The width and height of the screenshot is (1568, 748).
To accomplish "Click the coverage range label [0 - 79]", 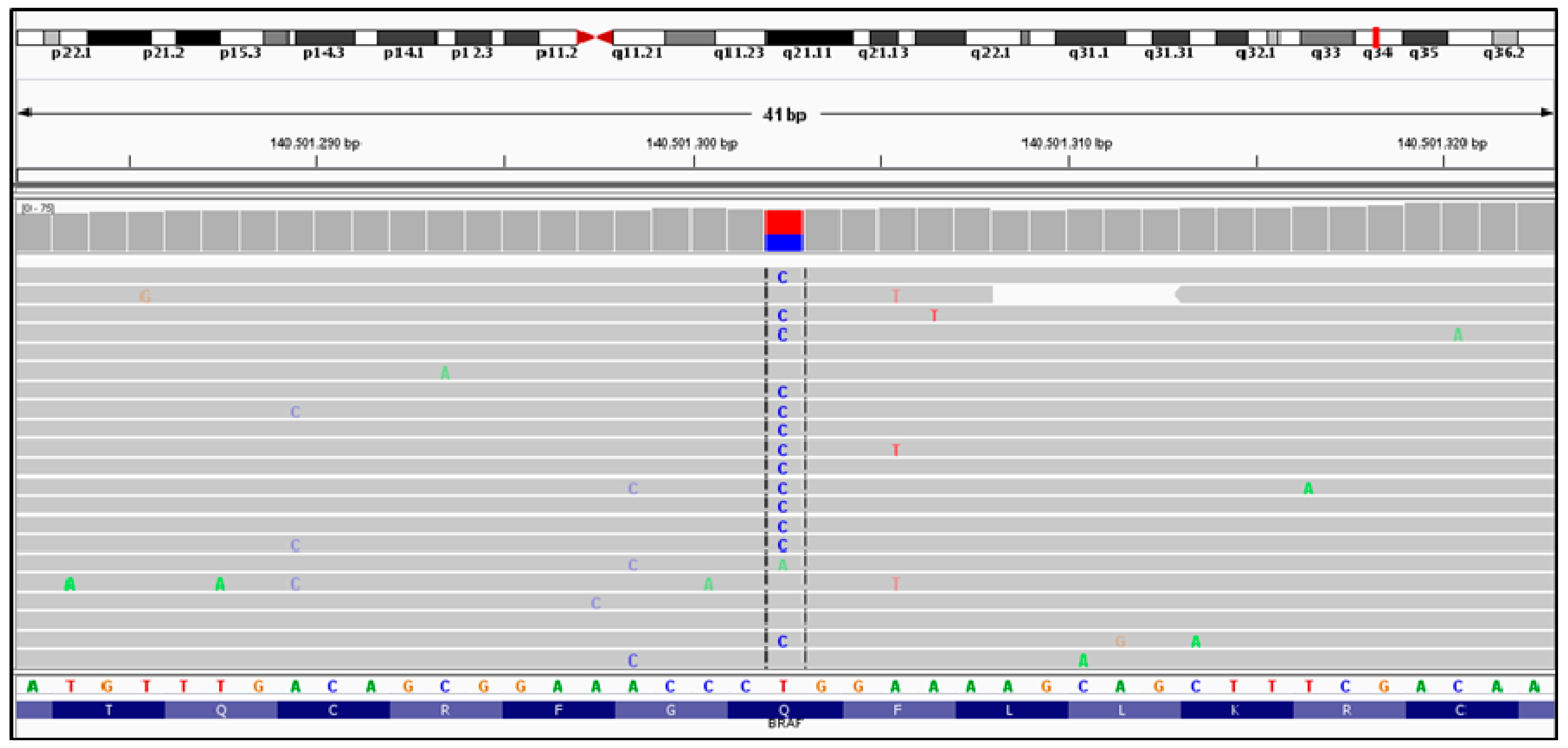I will 38,209.
